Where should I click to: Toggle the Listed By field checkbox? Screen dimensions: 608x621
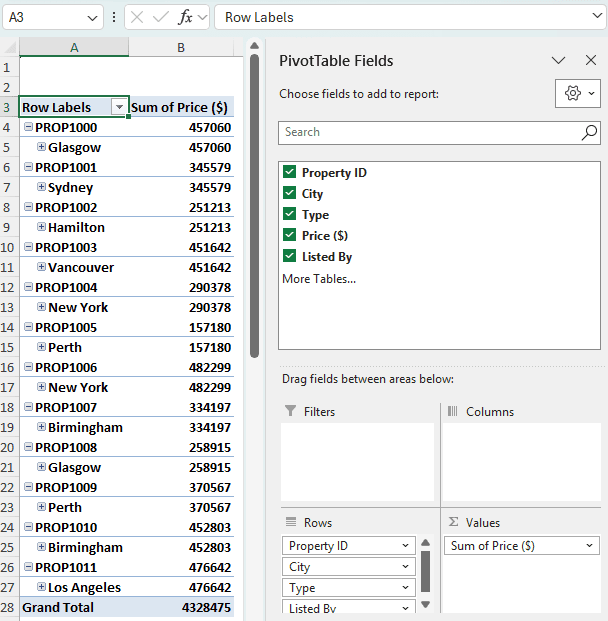click(290, 257)
